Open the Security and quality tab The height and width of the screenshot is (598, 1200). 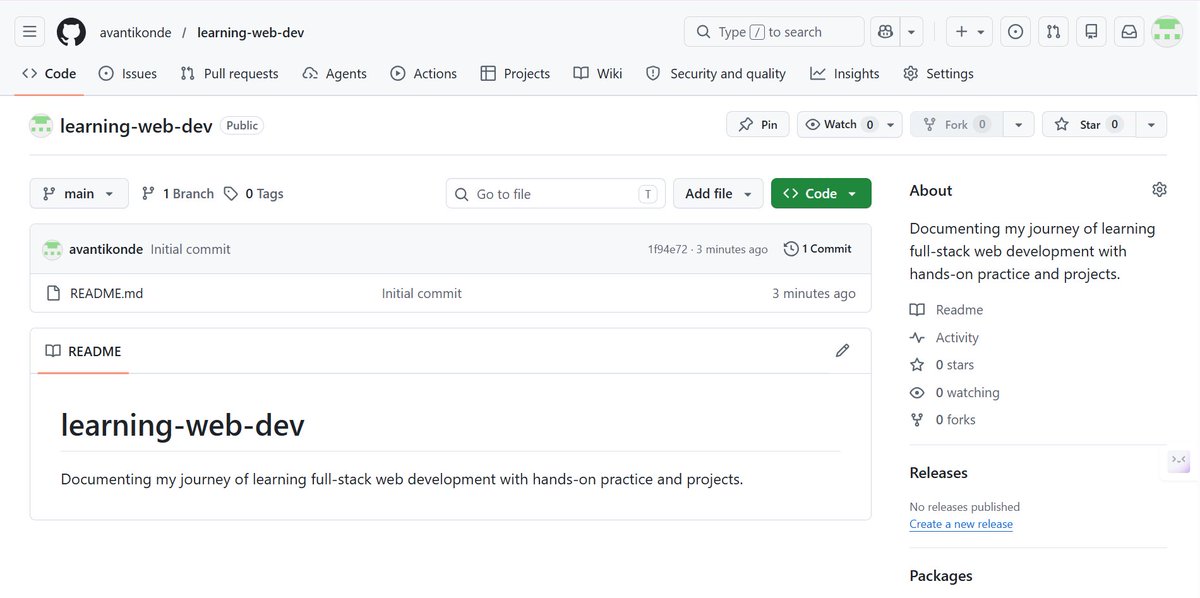[716, 73]
